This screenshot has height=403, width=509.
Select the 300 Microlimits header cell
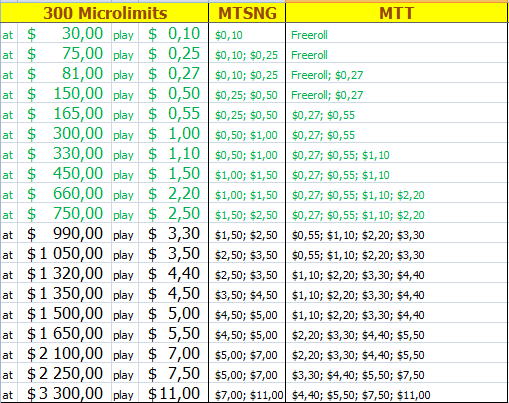click(104, 13)
